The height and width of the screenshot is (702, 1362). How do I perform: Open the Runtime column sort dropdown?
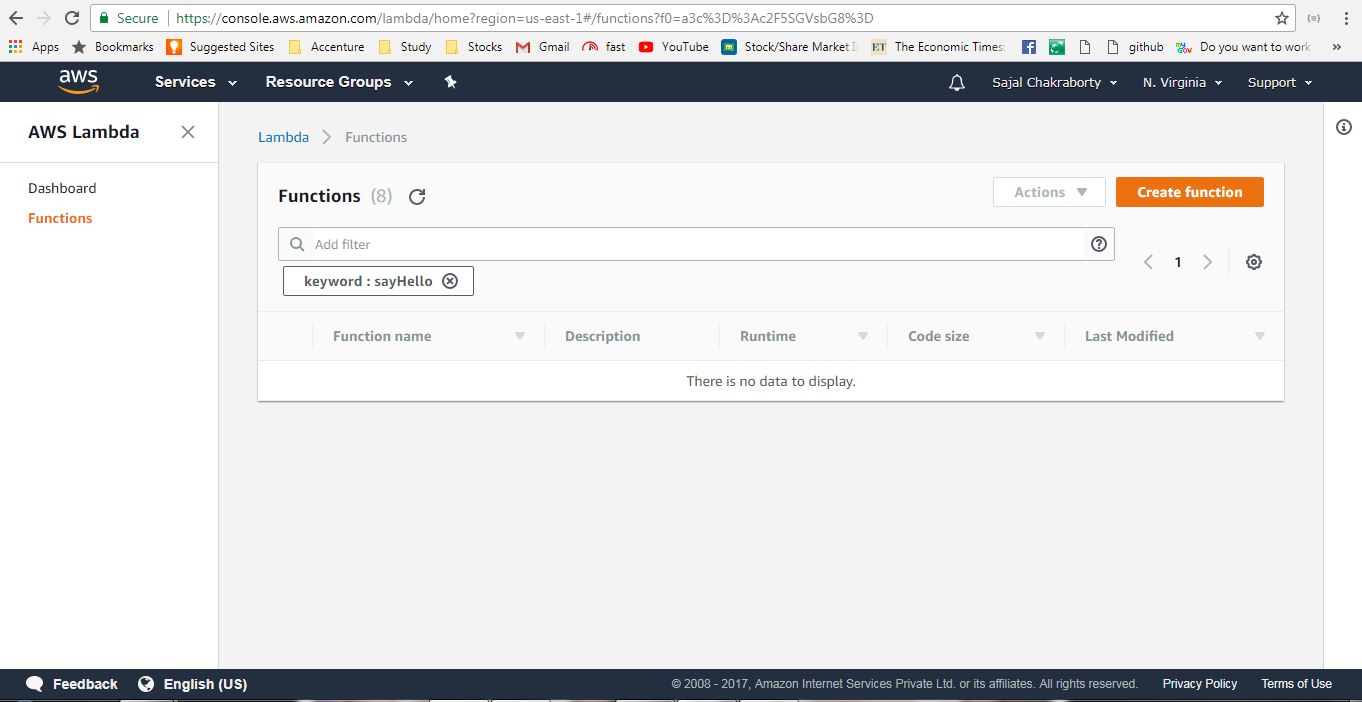(862, 336)
